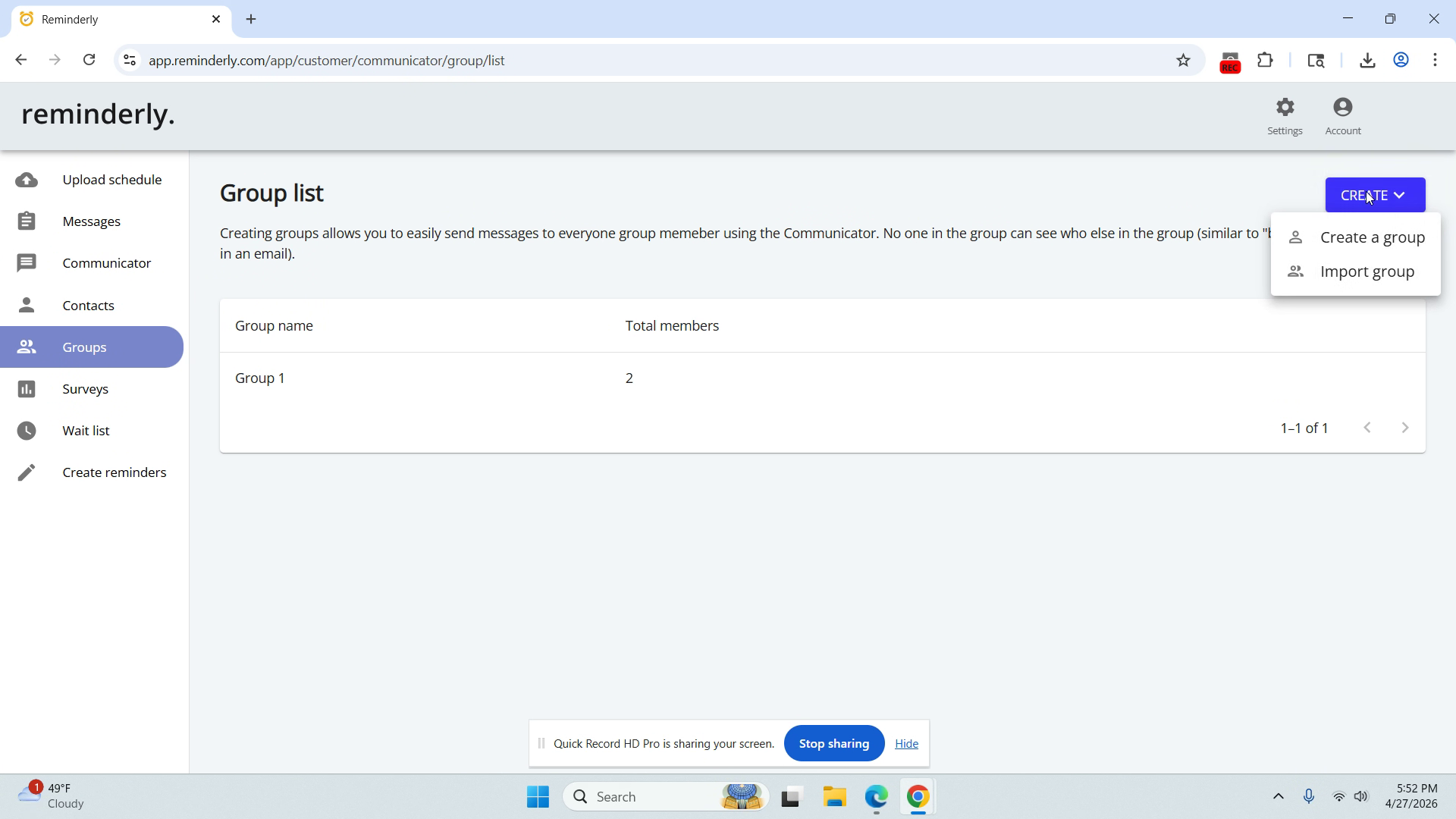Open Wait list in the sidebar

point(92,431)
